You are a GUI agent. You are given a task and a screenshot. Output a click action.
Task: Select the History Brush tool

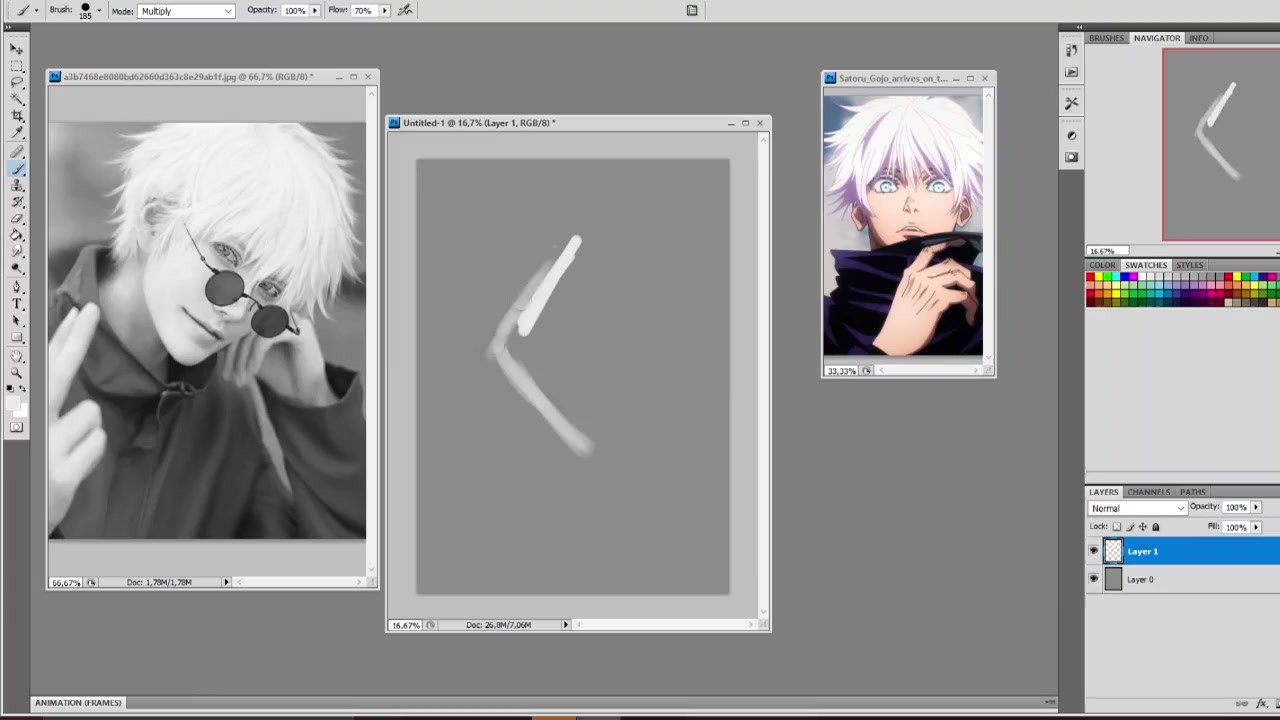[17, 202]
